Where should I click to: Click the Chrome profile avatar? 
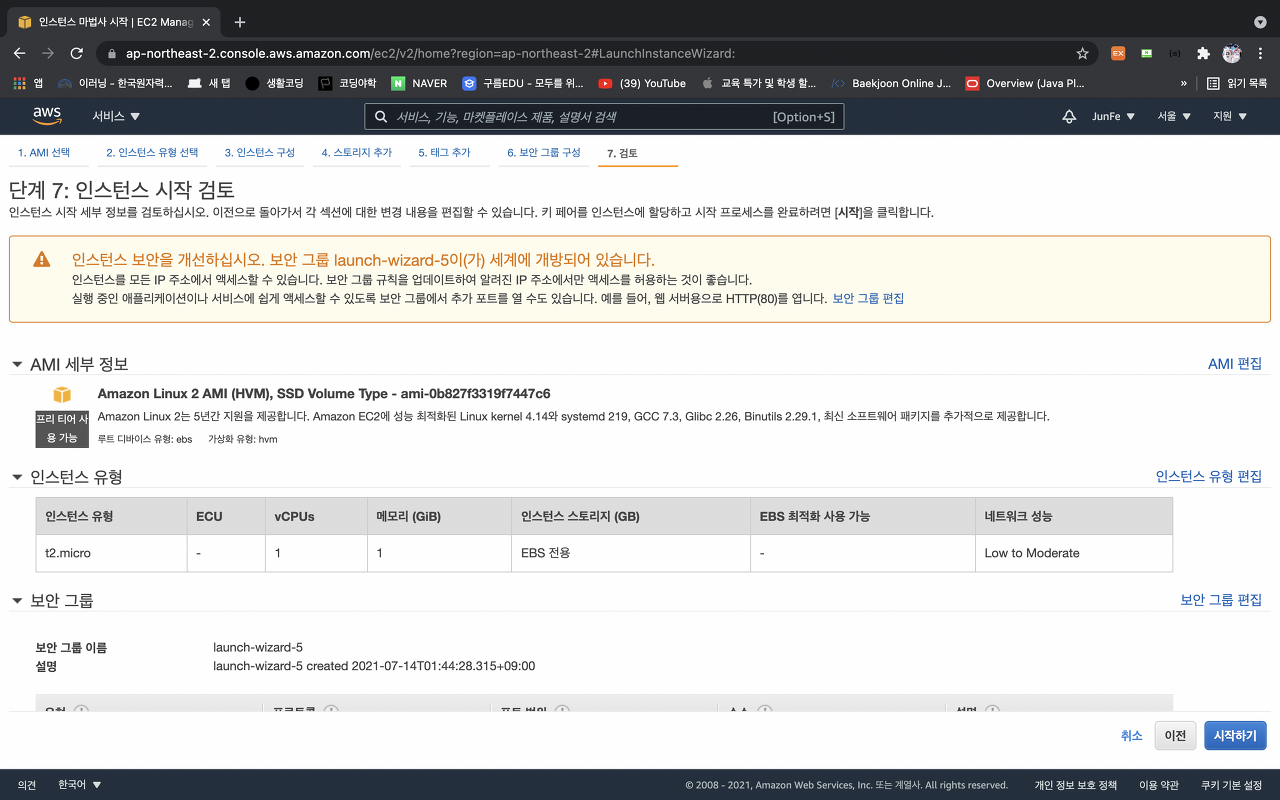pyautogui.click(x=1232, y=53)
